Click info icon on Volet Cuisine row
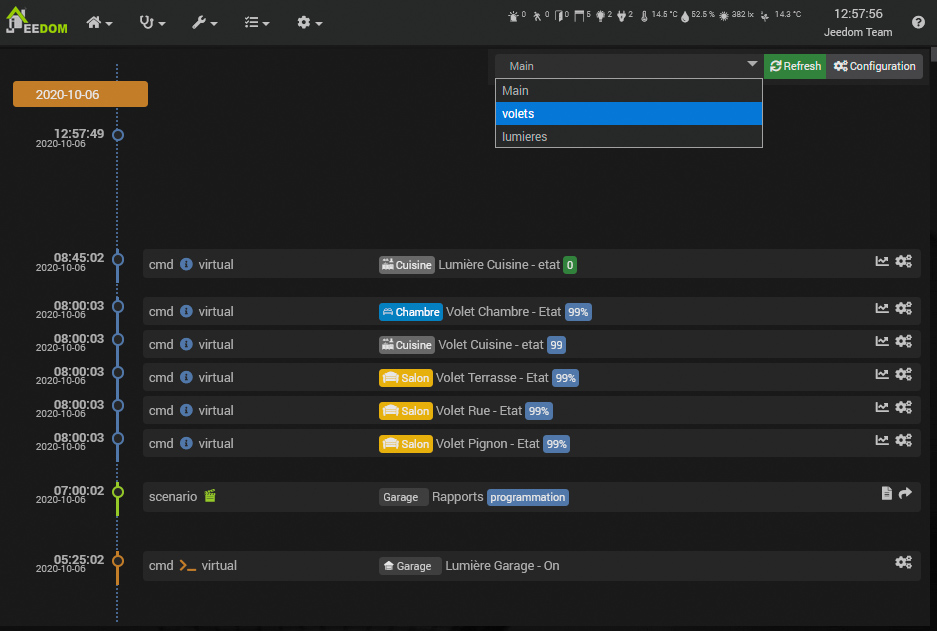The width and height of the screenshot is (937, 631). point(186,344)
